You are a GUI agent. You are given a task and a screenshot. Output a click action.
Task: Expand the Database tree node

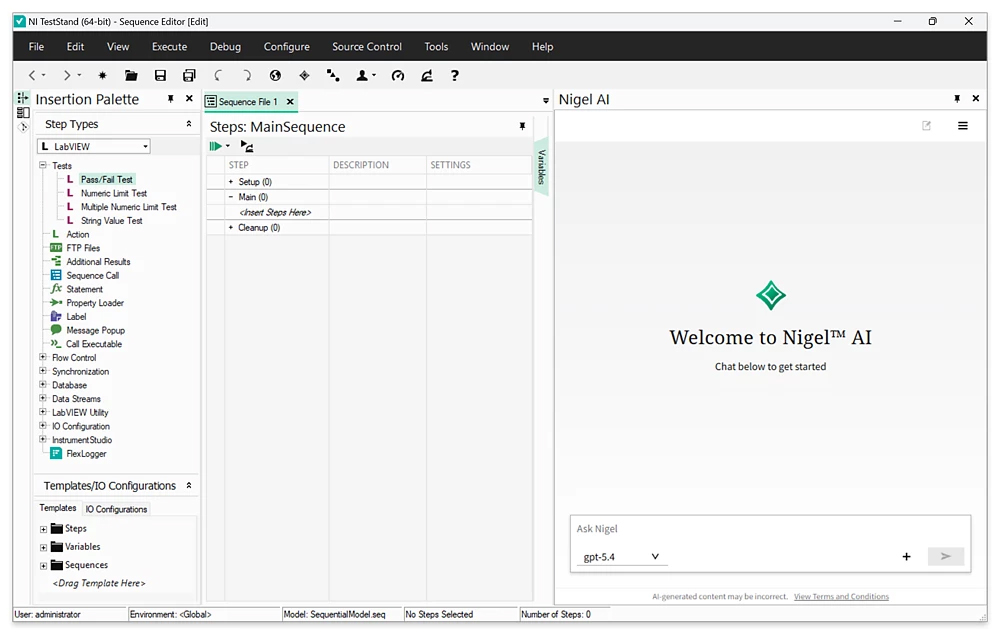coord(43,384)
